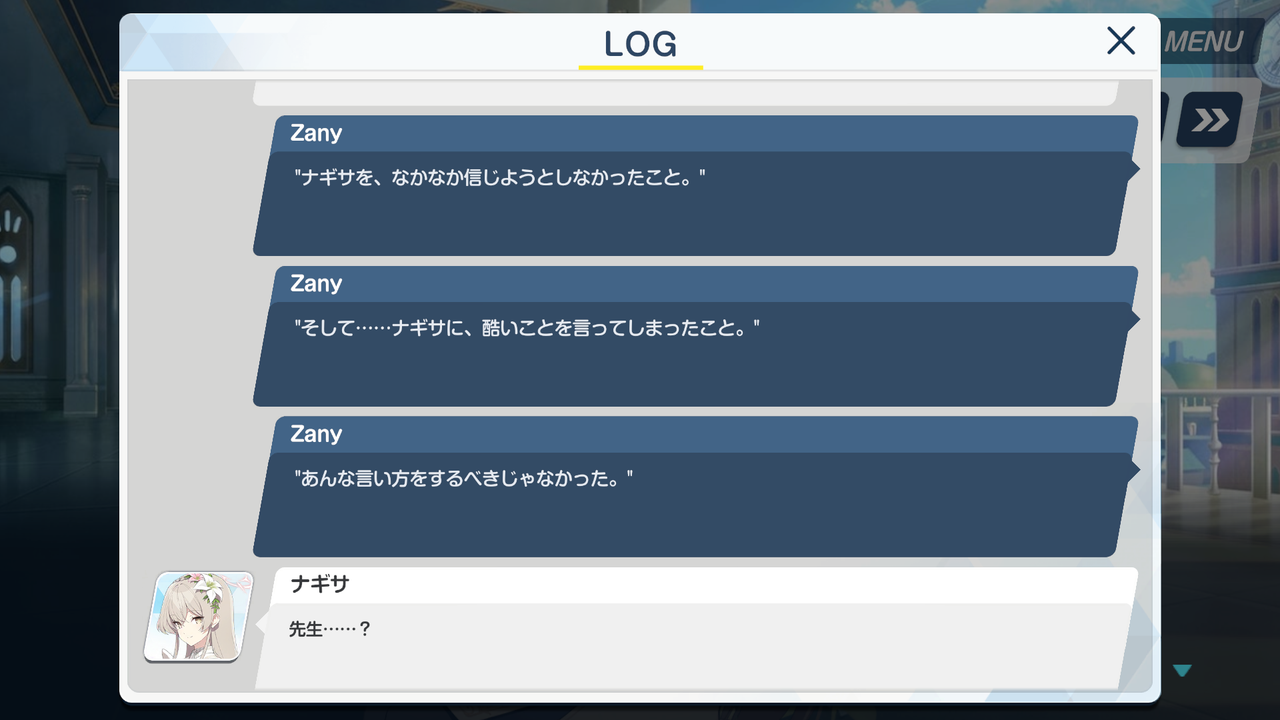Screen dimensions: 1280x720
Task: Click the partially visible log entry at the top
Action: coord(685,93)
